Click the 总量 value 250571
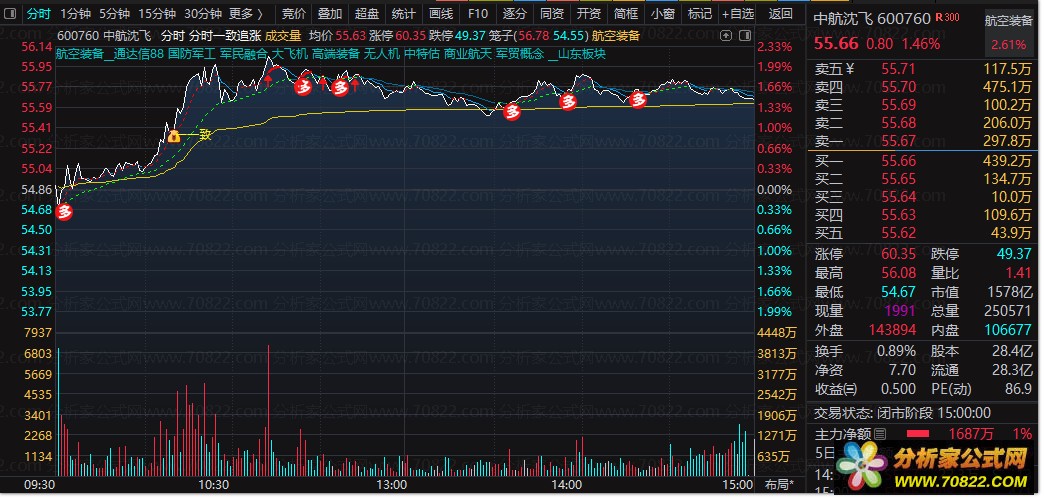 tap(1007, 310)
